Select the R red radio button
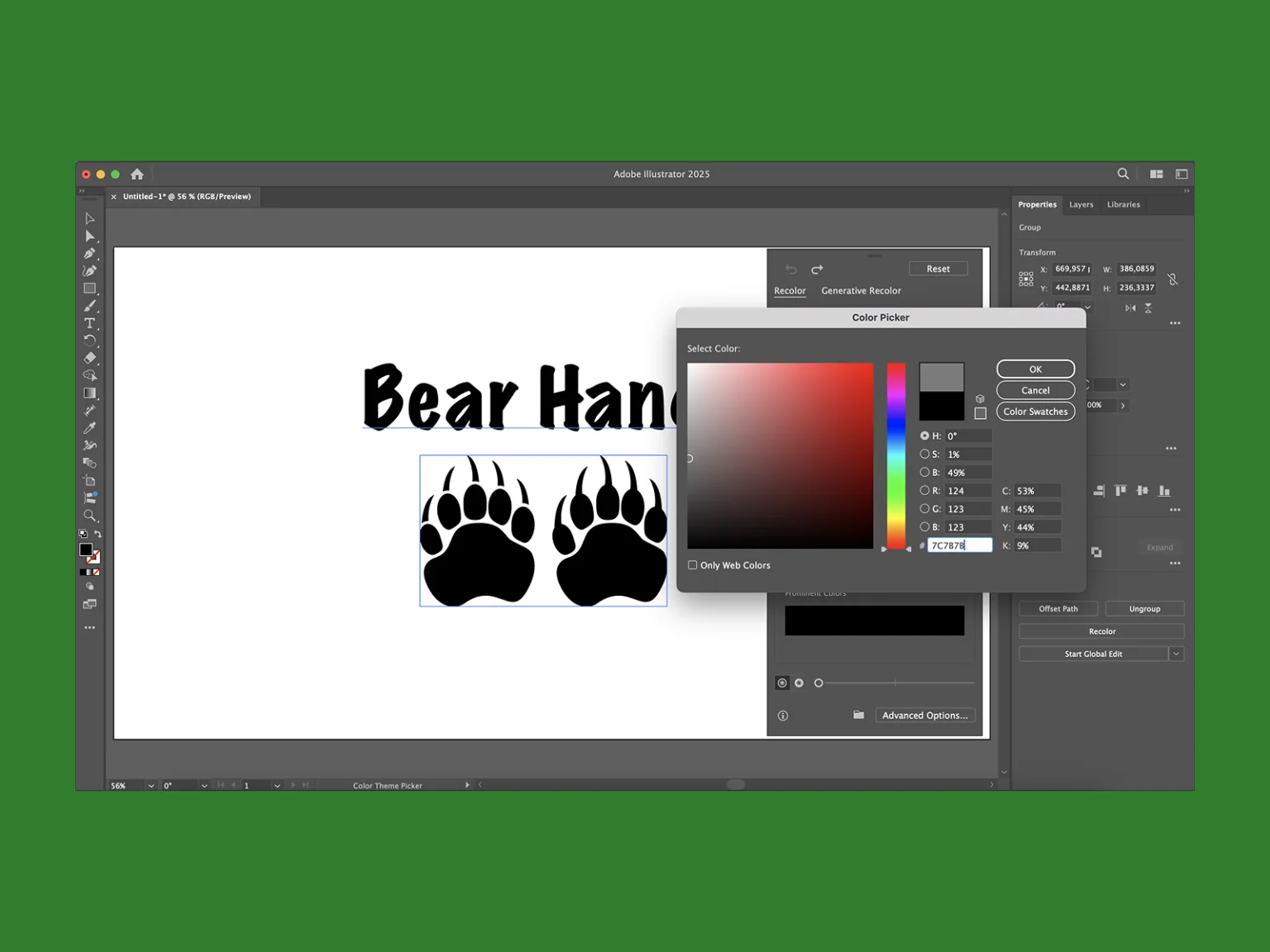 pyautogui.click(x=924, y=490)
